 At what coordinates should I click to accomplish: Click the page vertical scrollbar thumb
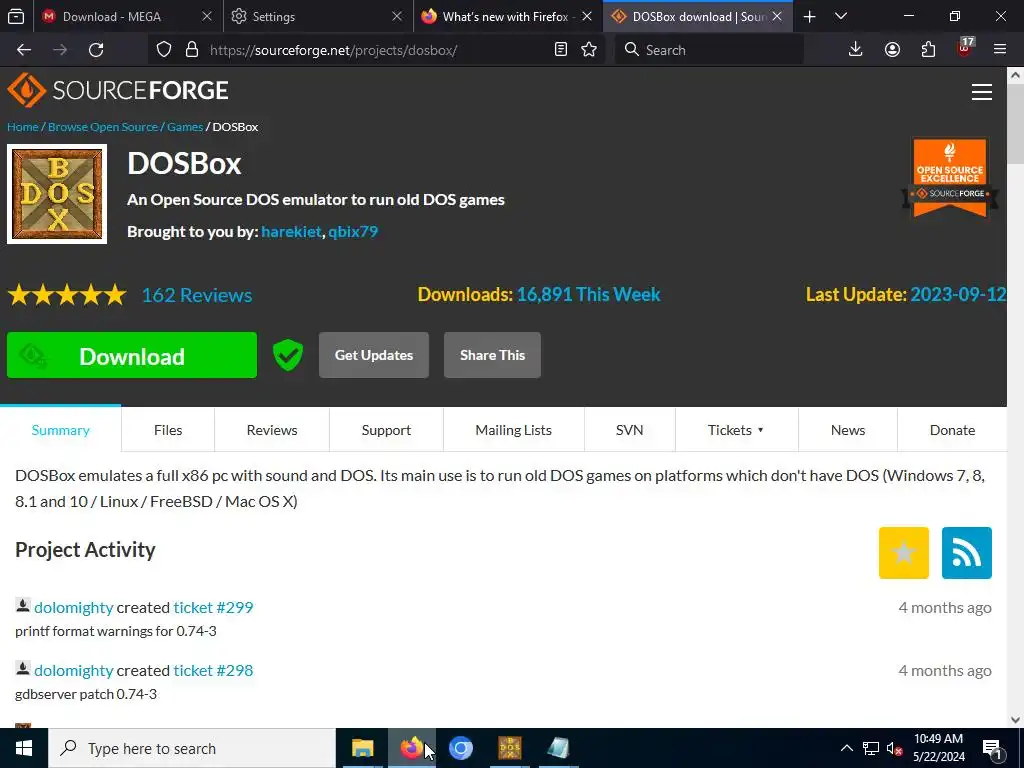[1015, 125]
